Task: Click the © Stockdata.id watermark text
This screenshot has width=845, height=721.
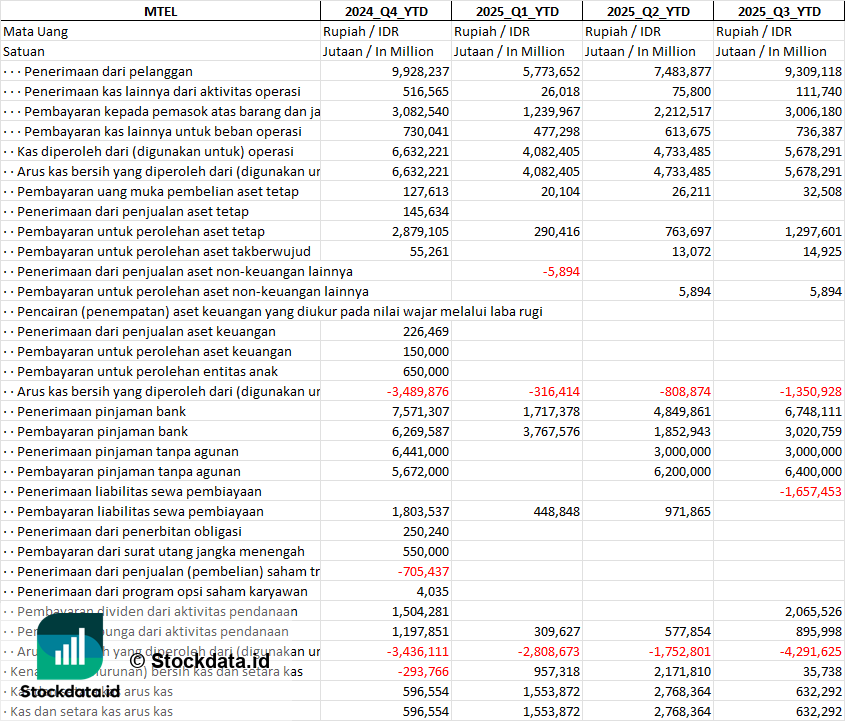Action: tap(199, 660)
